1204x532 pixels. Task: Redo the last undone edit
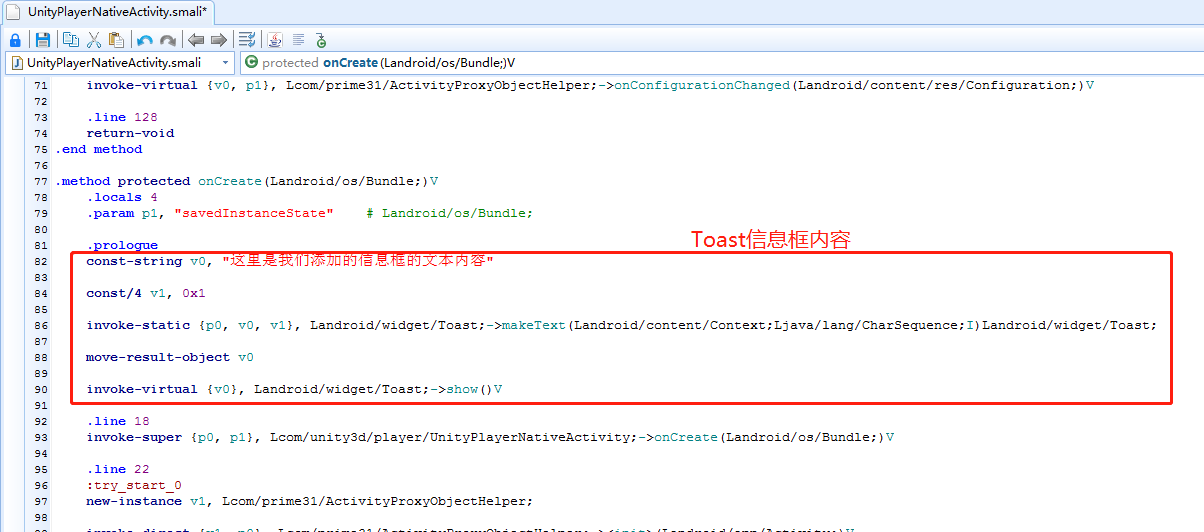point(168,40)
